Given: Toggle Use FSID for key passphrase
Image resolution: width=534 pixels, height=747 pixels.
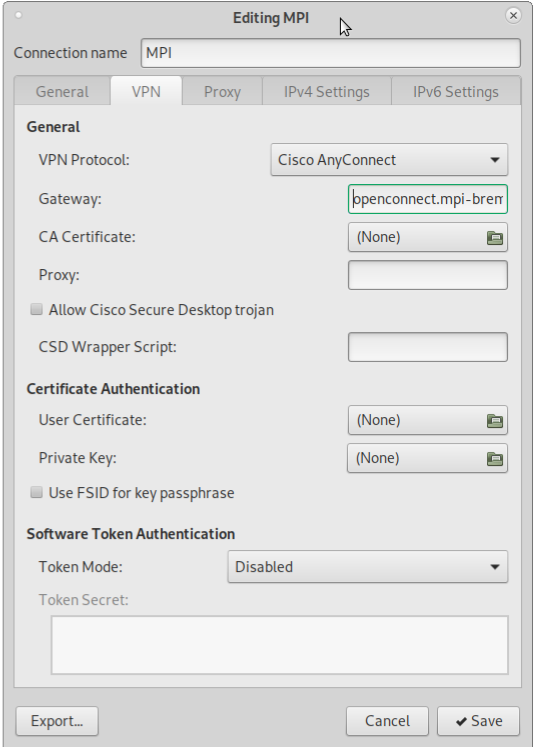Looking at the screenshot, I should 37,492.
